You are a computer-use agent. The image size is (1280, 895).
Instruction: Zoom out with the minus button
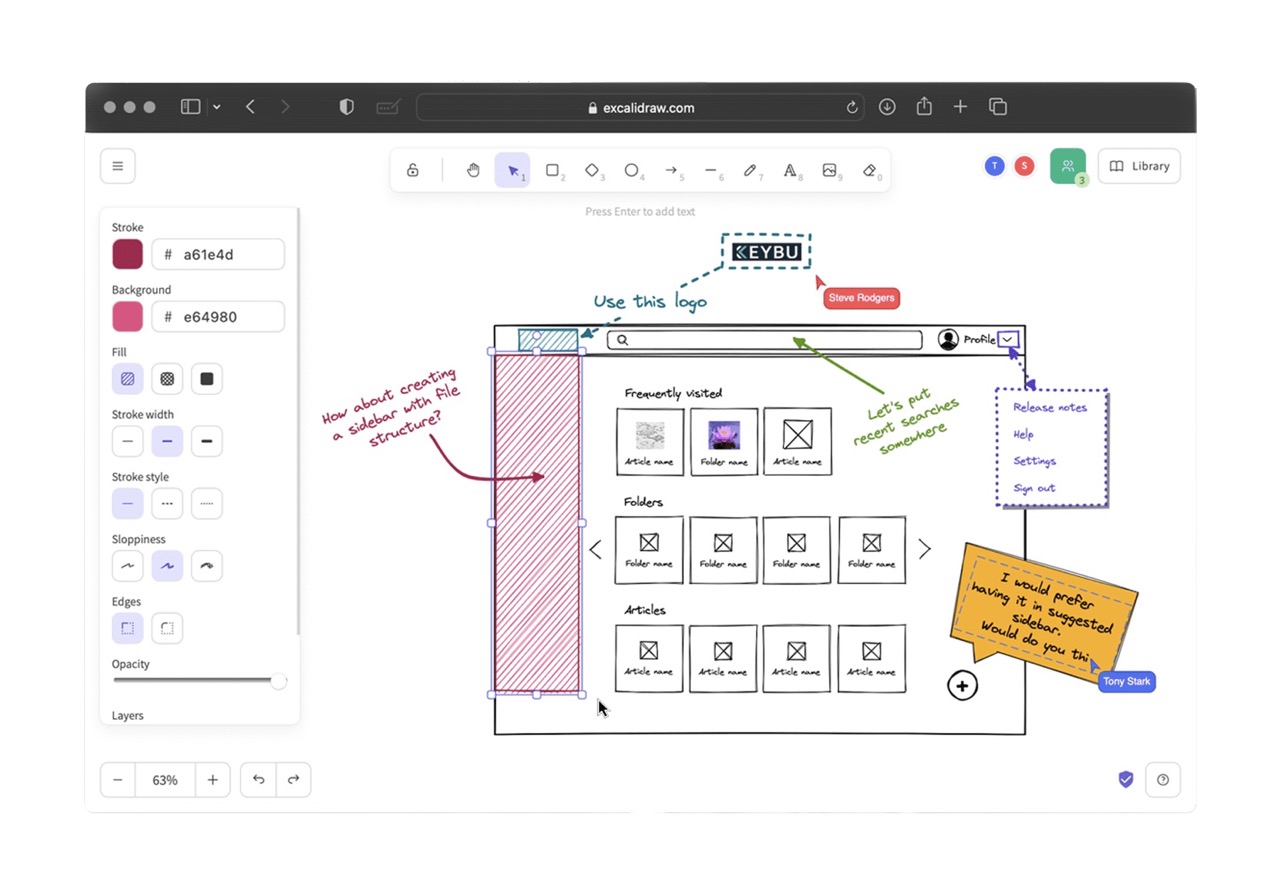tap(118, 780)
